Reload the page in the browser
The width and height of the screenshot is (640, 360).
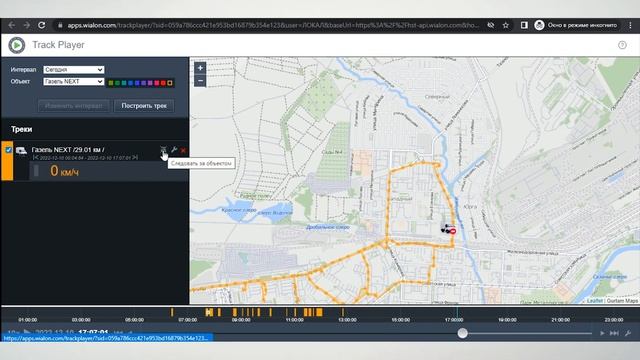coord(42,25)
